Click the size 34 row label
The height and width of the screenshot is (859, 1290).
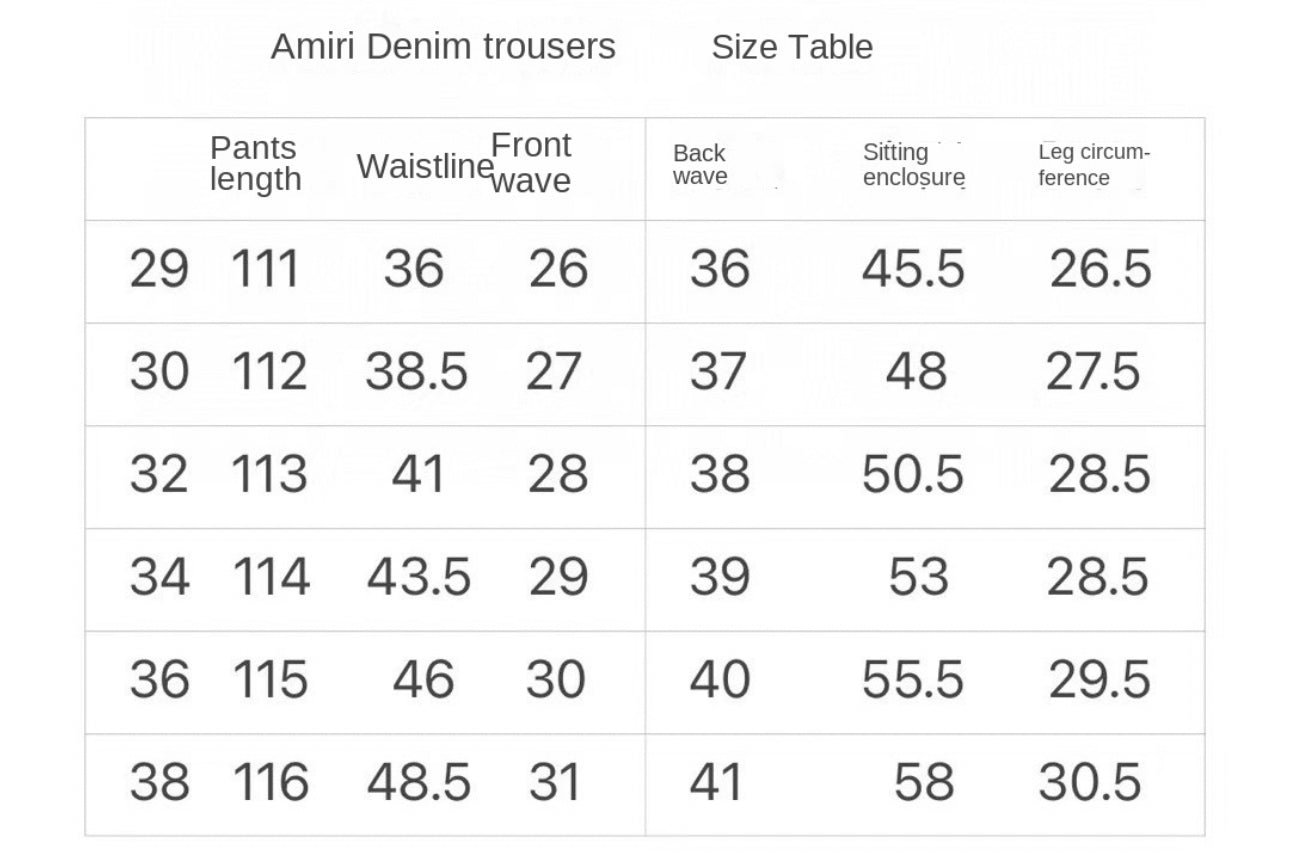click(x=159, y=577)
